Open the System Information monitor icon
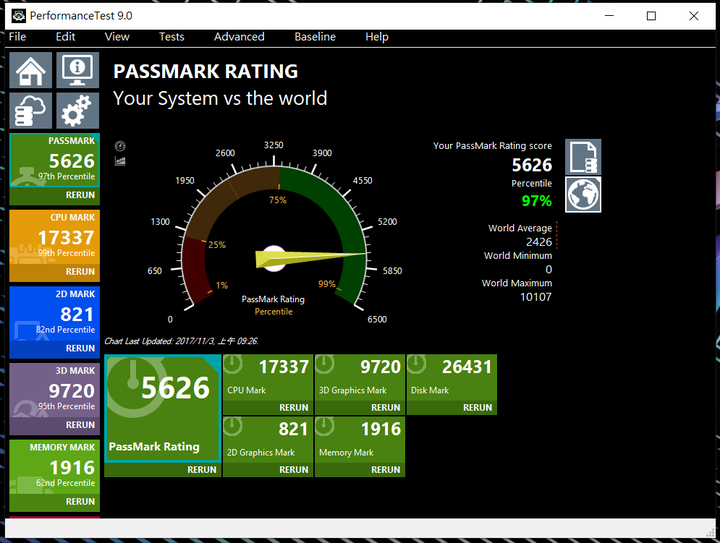Screen dimensions: 720x543 (x=77, y=71)
